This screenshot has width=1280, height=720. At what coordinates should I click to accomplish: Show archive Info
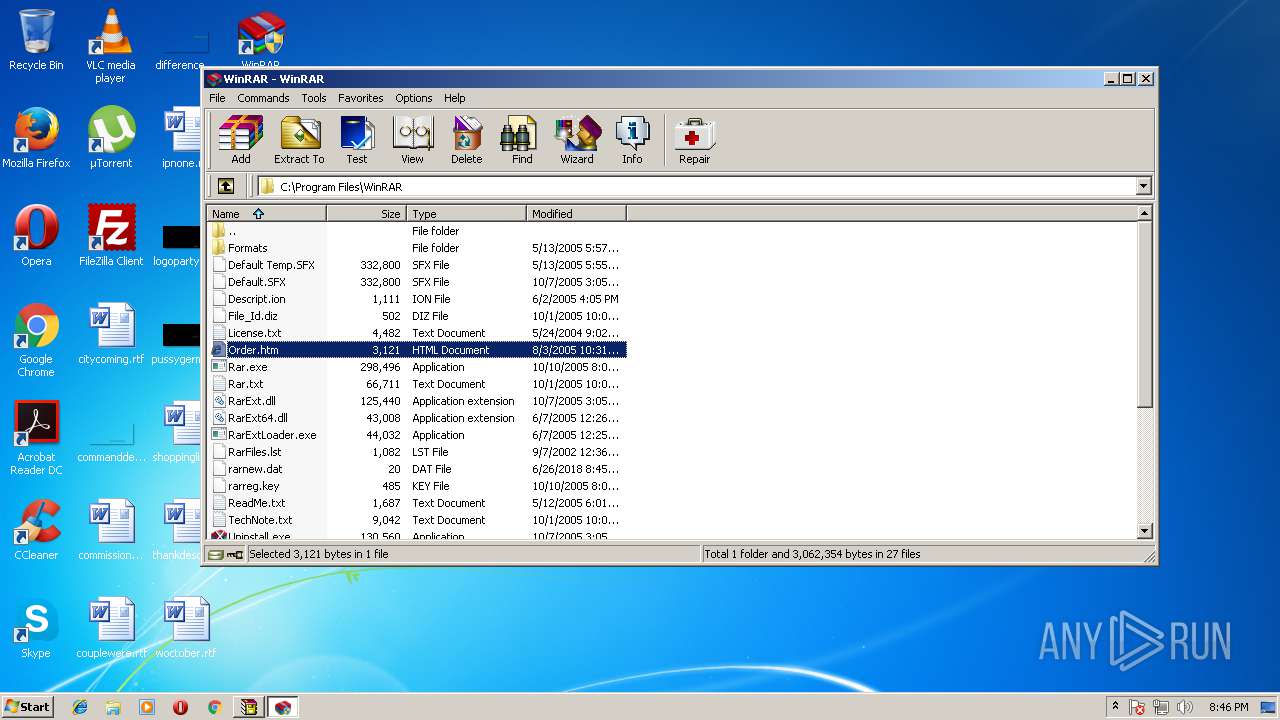click(x=632, y=140)
